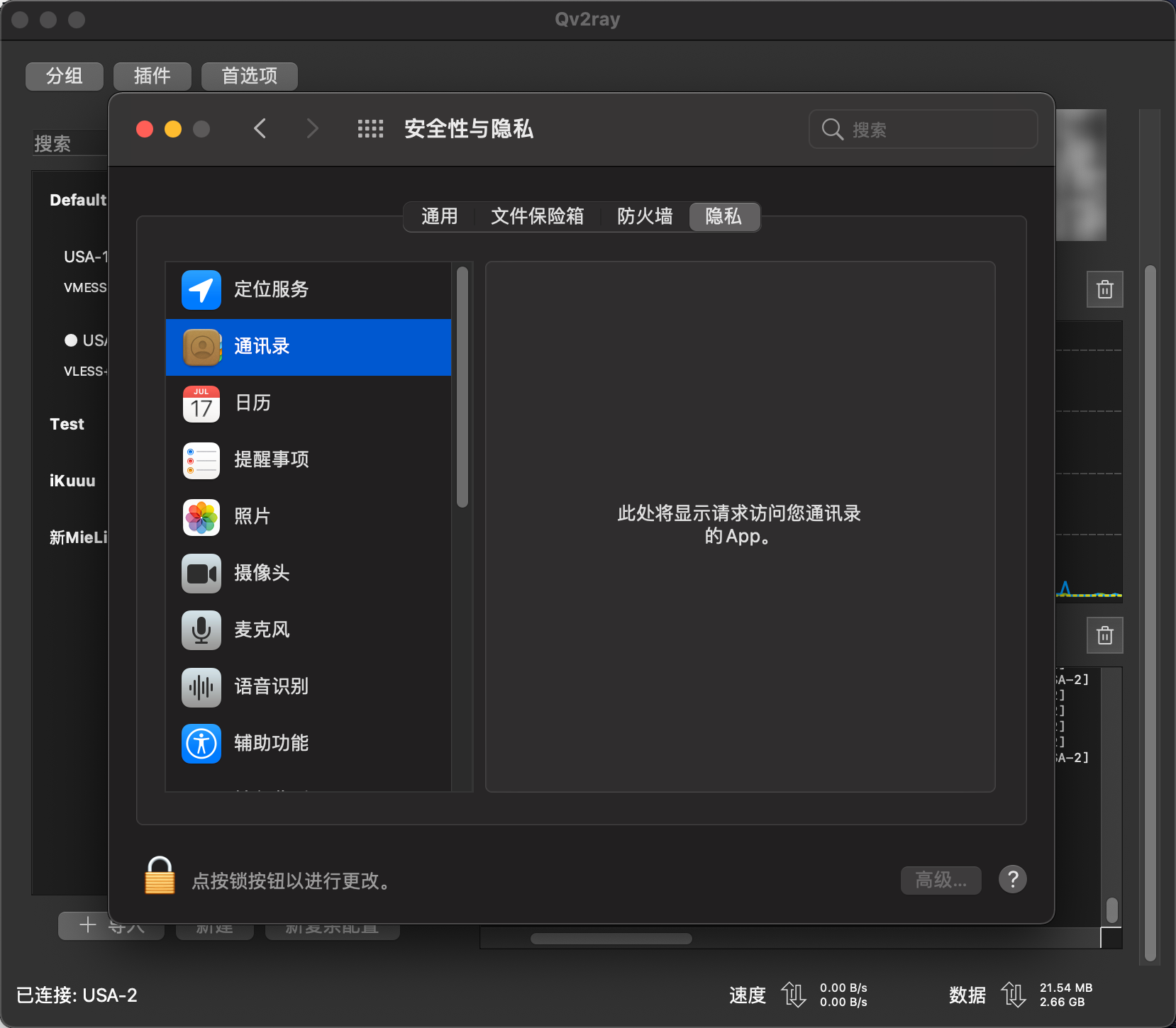Image resolution: width=1176 pixels, height=1028 pixels.
Task: Click the search field in Security & Privacy
Action: click(x=923, y=129)
